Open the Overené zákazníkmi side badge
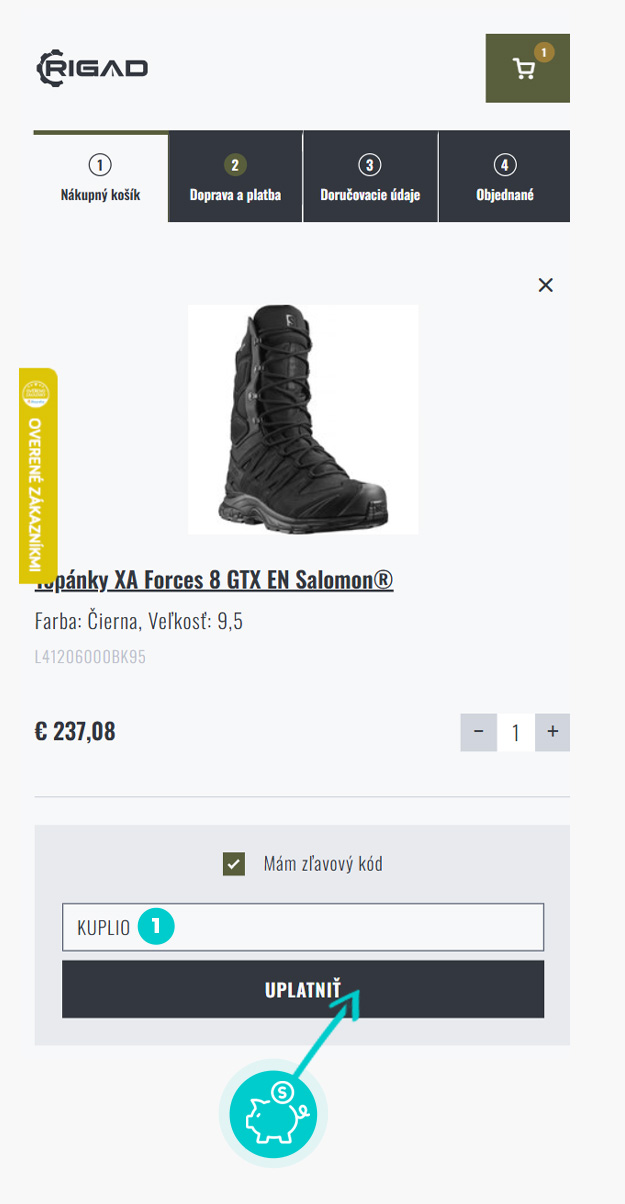The image size is (625, 1204). 38,476
